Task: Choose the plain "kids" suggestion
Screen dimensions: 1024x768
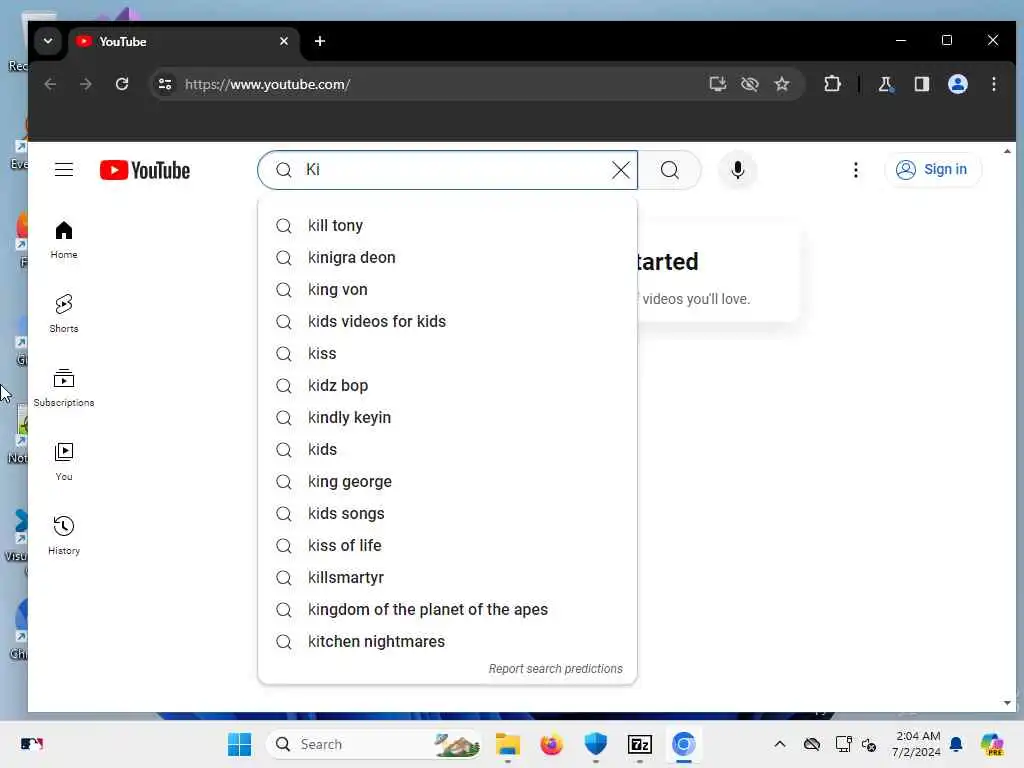Action: (x=447, y=449)
